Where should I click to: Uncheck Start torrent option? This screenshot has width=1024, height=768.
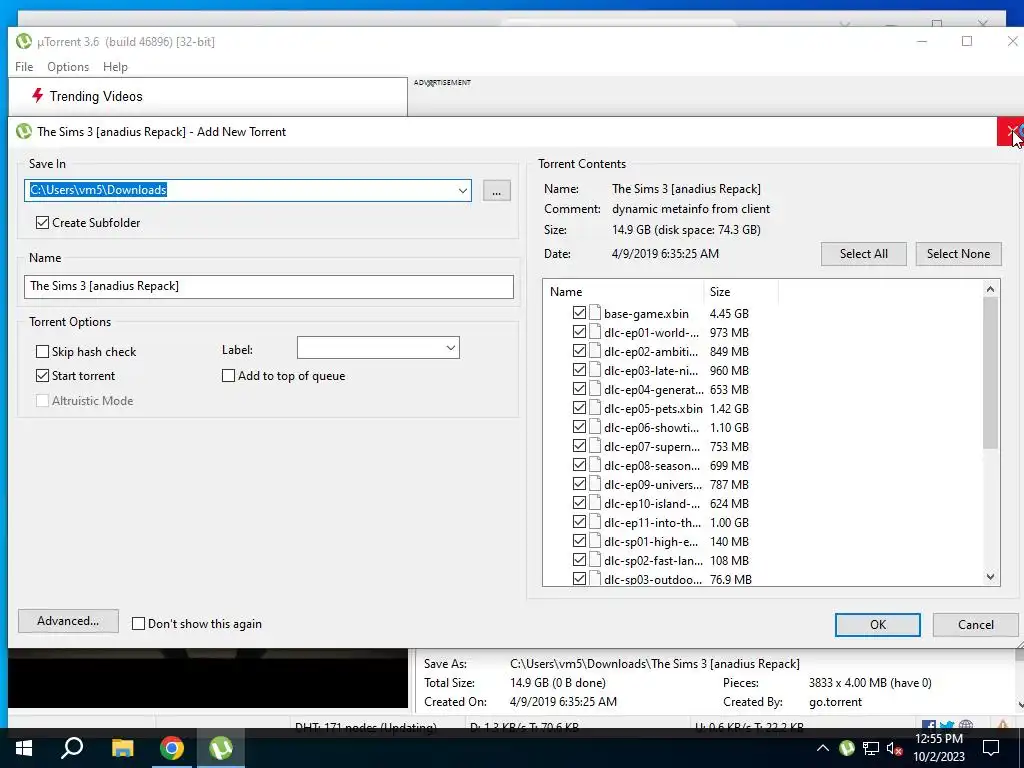pos(42,376)
